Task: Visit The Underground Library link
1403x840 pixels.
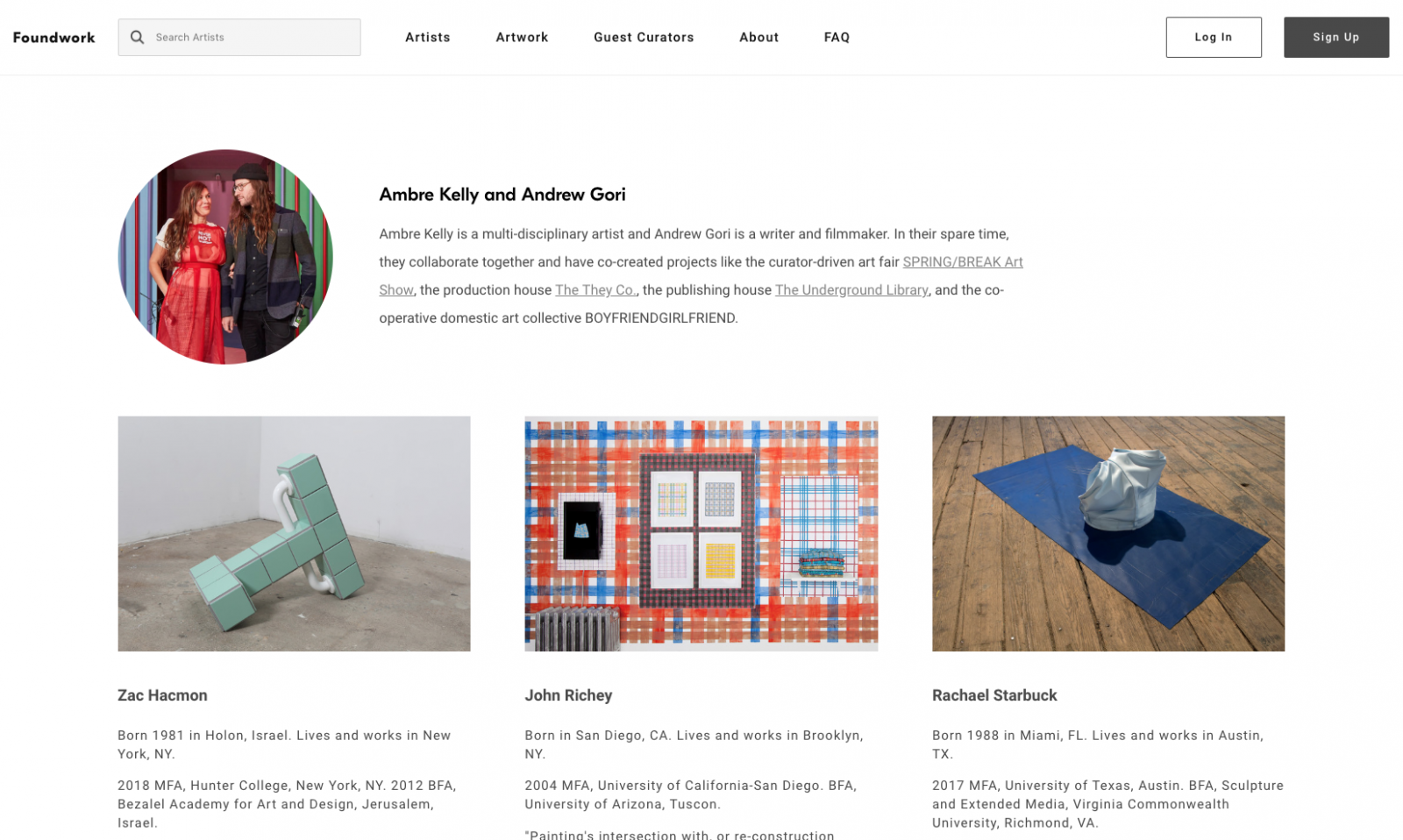Action: 851,289
